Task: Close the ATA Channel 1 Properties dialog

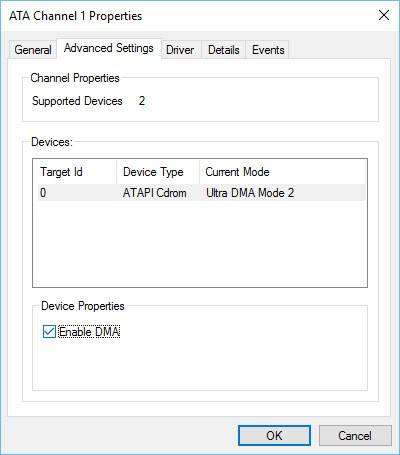Action: point(384,15)
